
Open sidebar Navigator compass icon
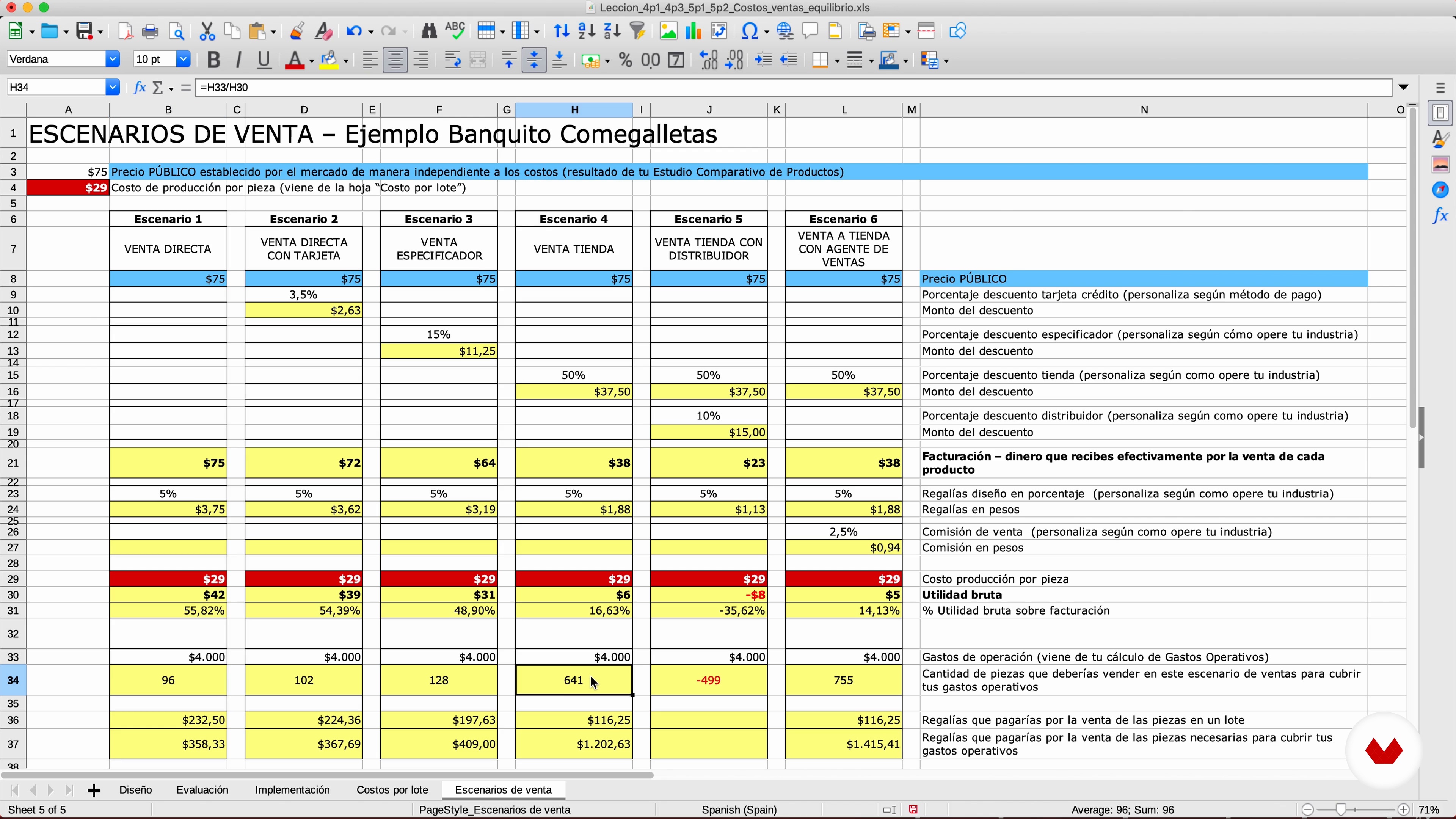point(1440,190)
